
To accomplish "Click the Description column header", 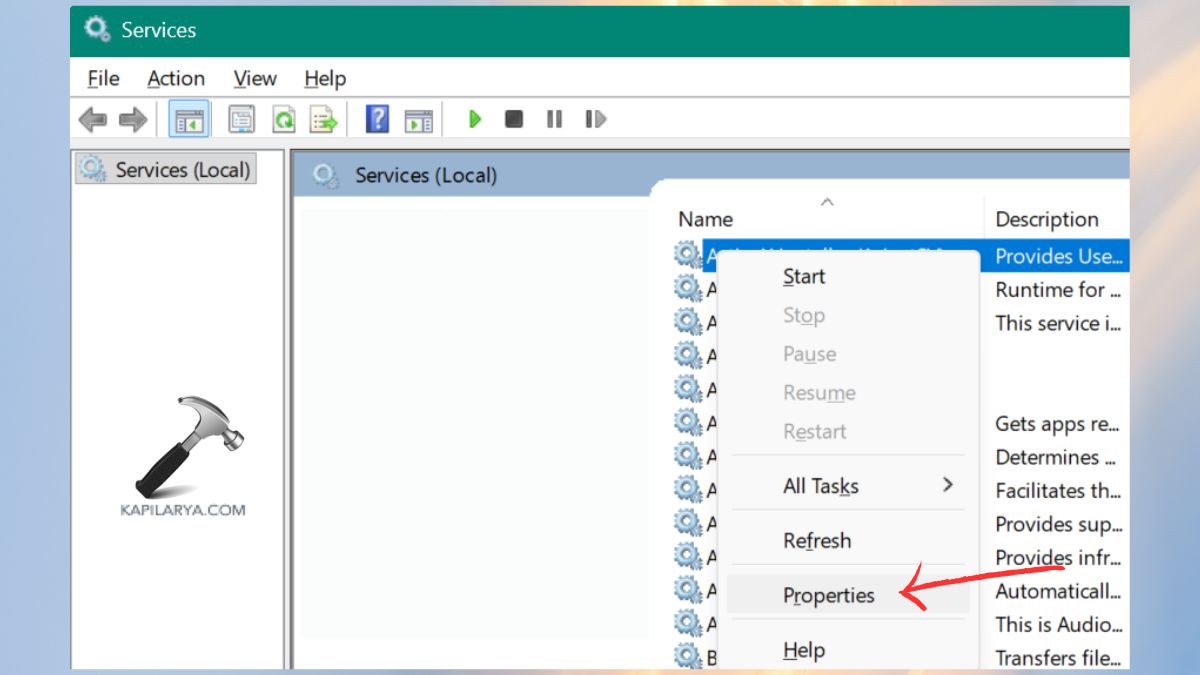I will pyautogui.click(x=1047, y=218).
